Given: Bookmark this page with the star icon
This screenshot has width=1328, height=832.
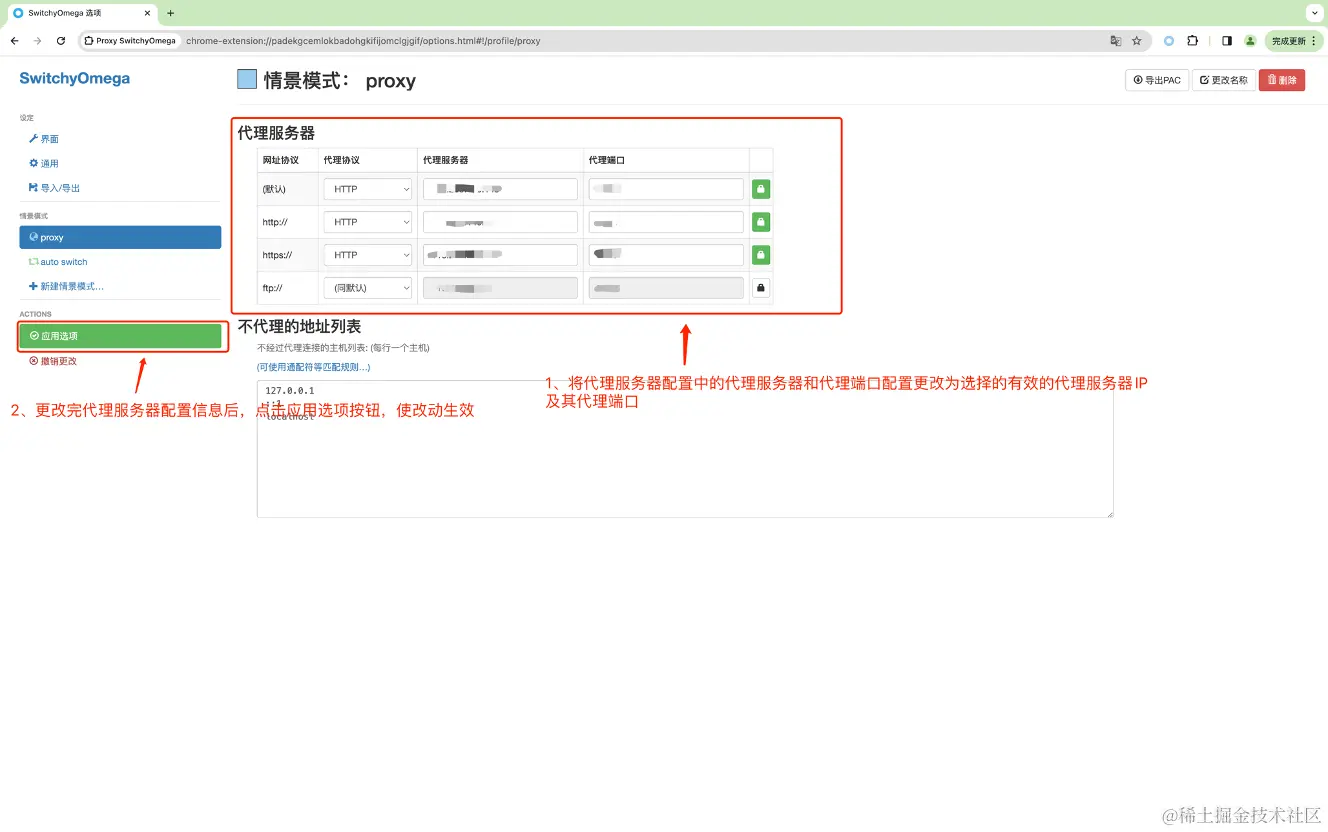Looking at the screenshot, I should [1137, 41].
